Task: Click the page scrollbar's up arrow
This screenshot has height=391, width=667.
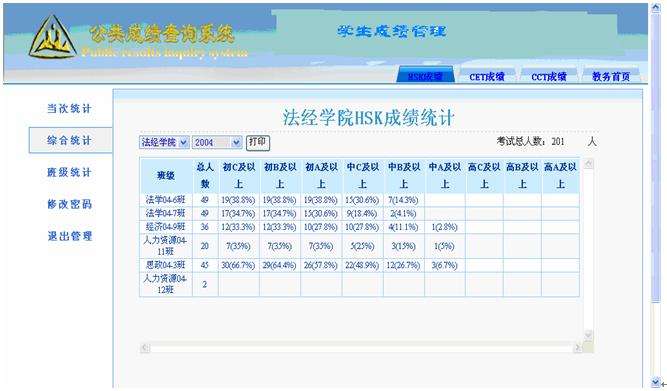Action: (x=656, y=8)
